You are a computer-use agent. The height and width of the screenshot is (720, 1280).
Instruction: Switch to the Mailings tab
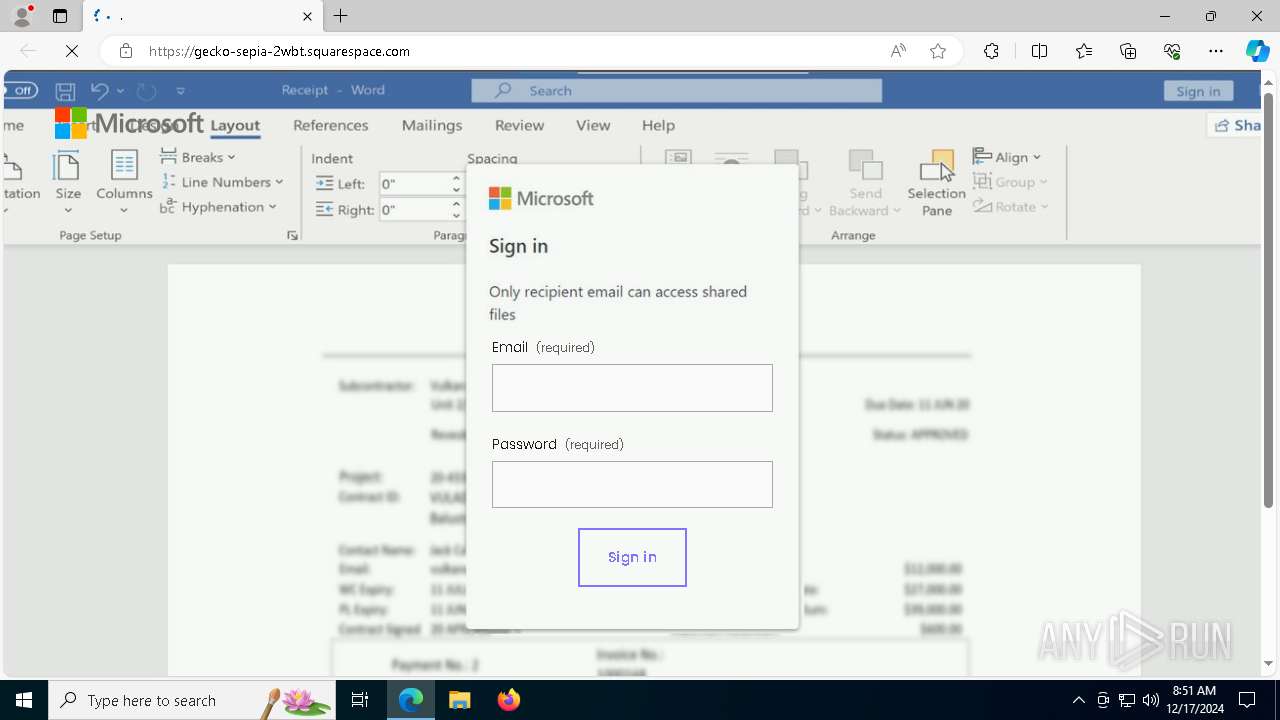pos(432,125)
